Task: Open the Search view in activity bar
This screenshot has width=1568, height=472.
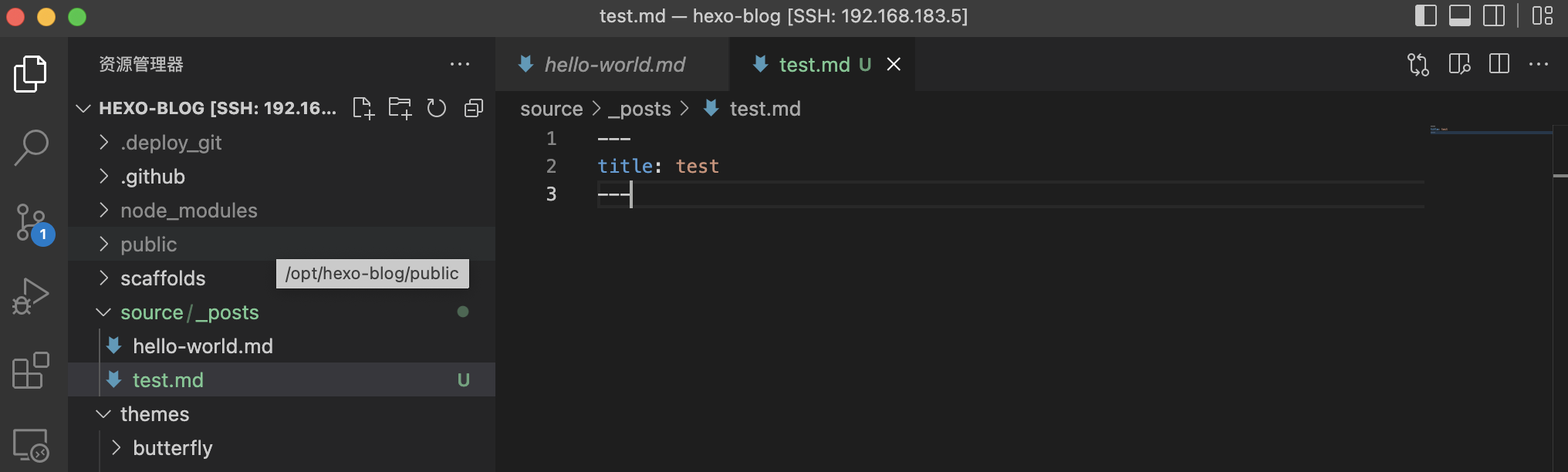Action: pos(31,147)
